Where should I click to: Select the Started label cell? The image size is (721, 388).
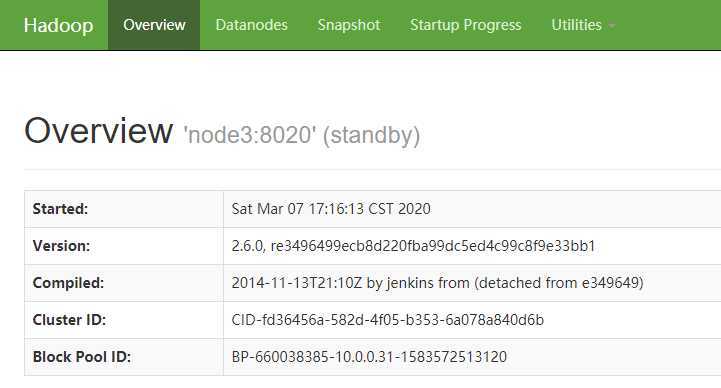coord(124,209)
